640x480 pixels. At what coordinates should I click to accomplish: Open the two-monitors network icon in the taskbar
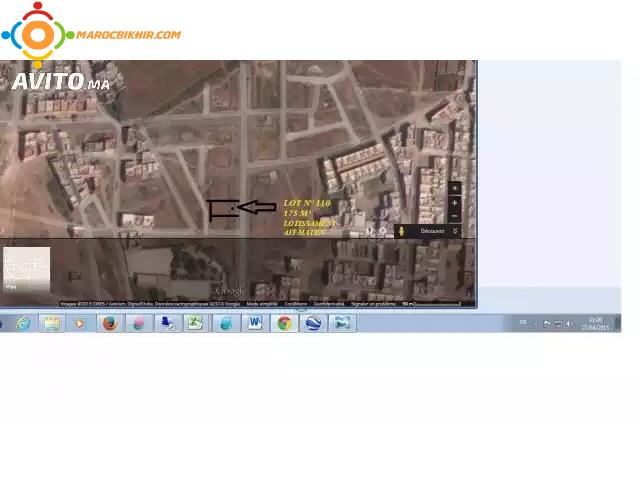(x=168, y=324)
